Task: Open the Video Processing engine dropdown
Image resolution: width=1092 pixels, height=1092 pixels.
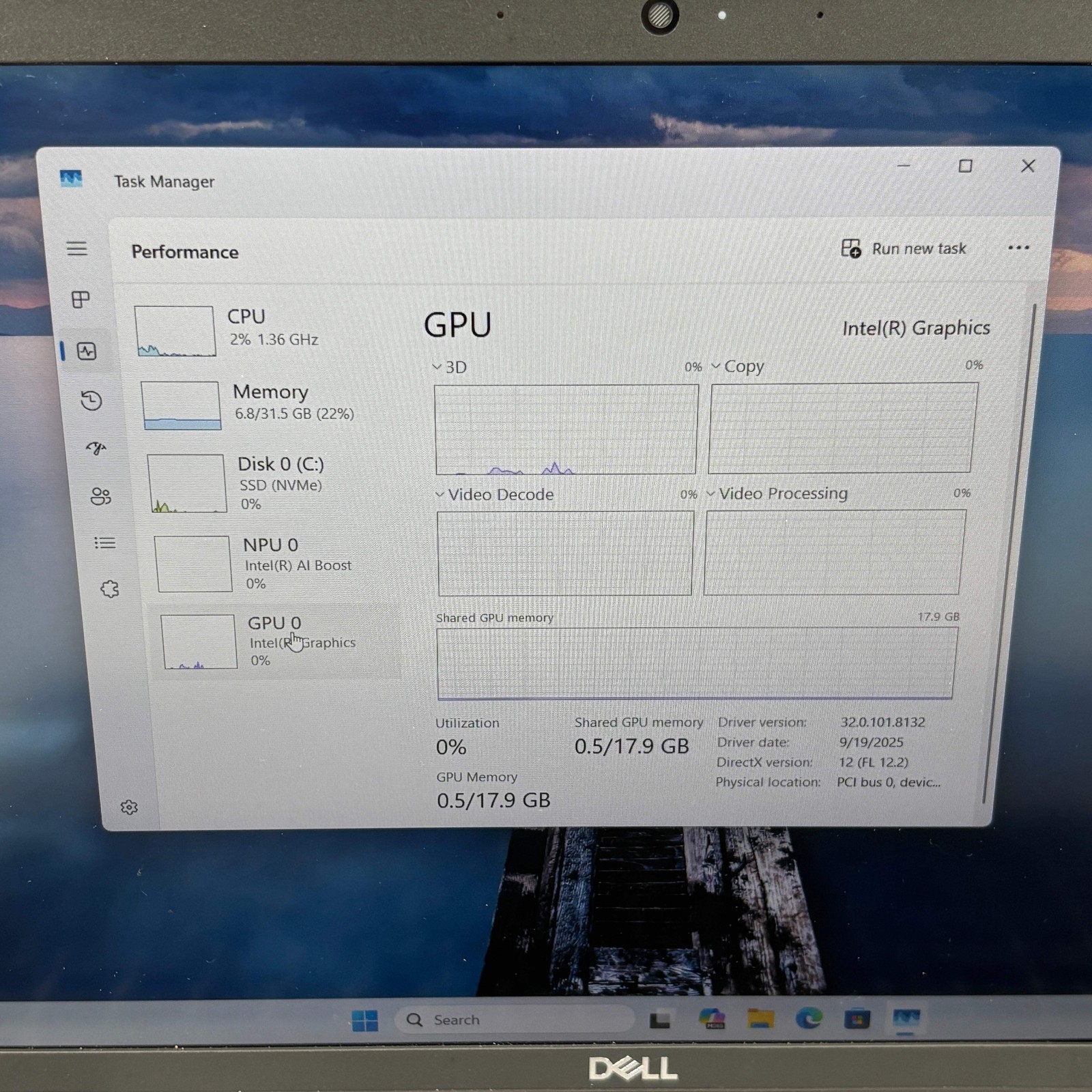Action: [710, 493]
